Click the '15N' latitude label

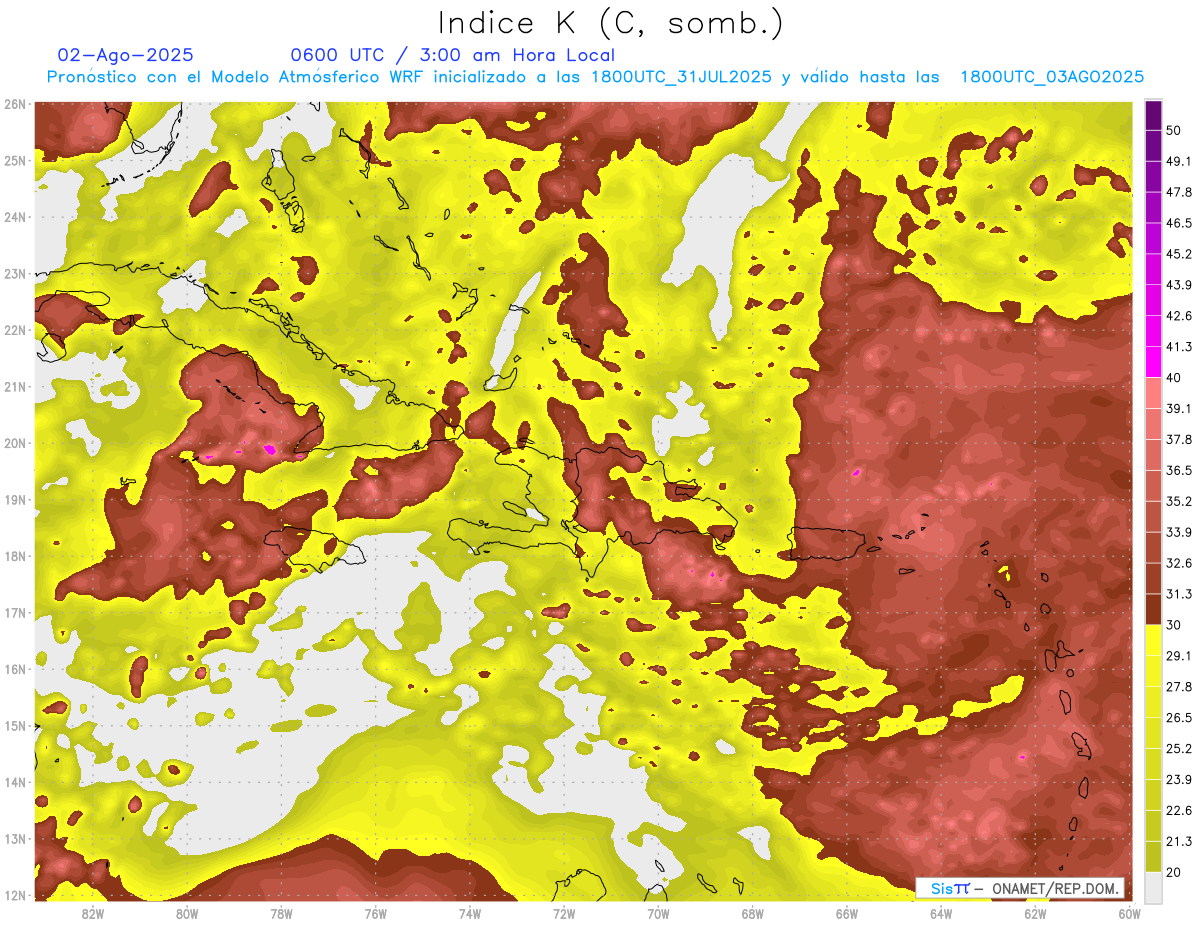pos(15,726)
